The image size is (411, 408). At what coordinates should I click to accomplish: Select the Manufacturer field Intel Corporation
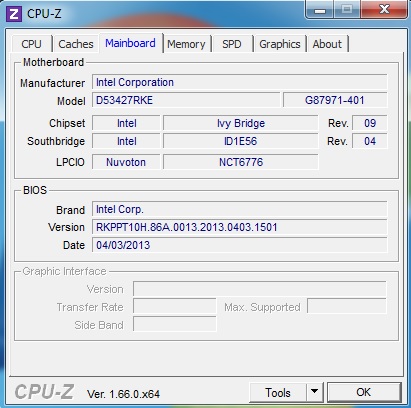[240, 82]
